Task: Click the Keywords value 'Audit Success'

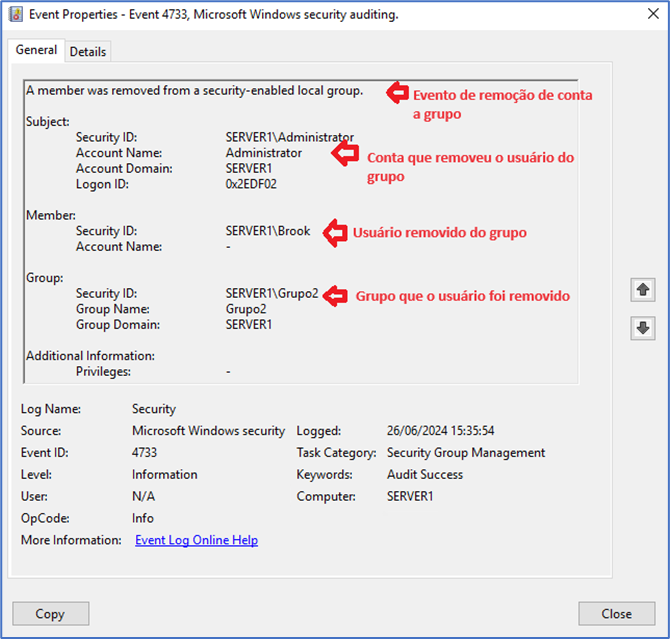Action: (x=425, y=475)
